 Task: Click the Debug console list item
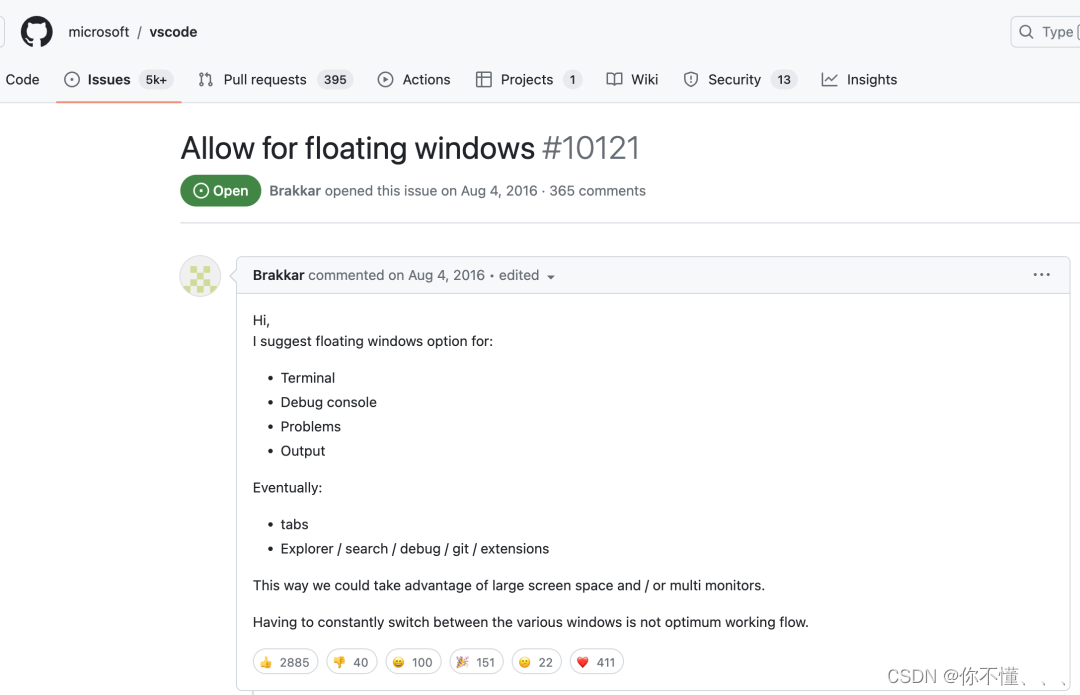pos(329,402)
